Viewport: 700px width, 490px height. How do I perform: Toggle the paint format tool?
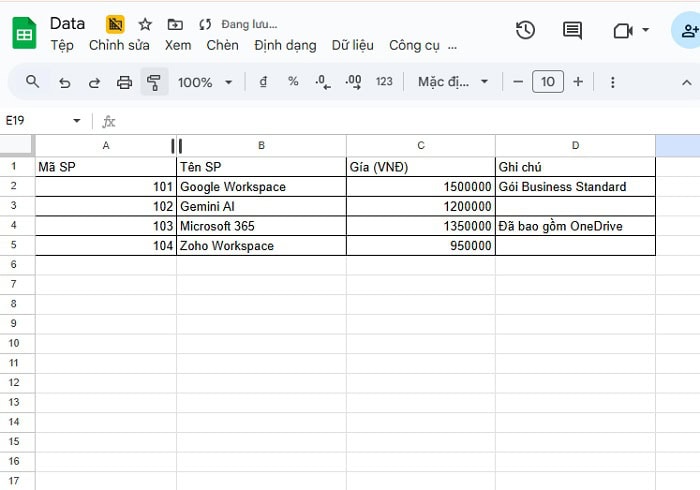tap(153, 82)
